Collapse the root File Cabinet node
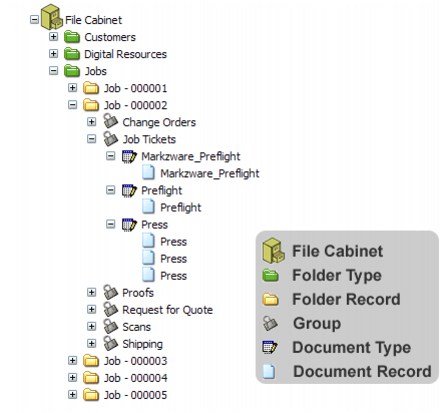The image size is (444, 413). pos(34,19)
